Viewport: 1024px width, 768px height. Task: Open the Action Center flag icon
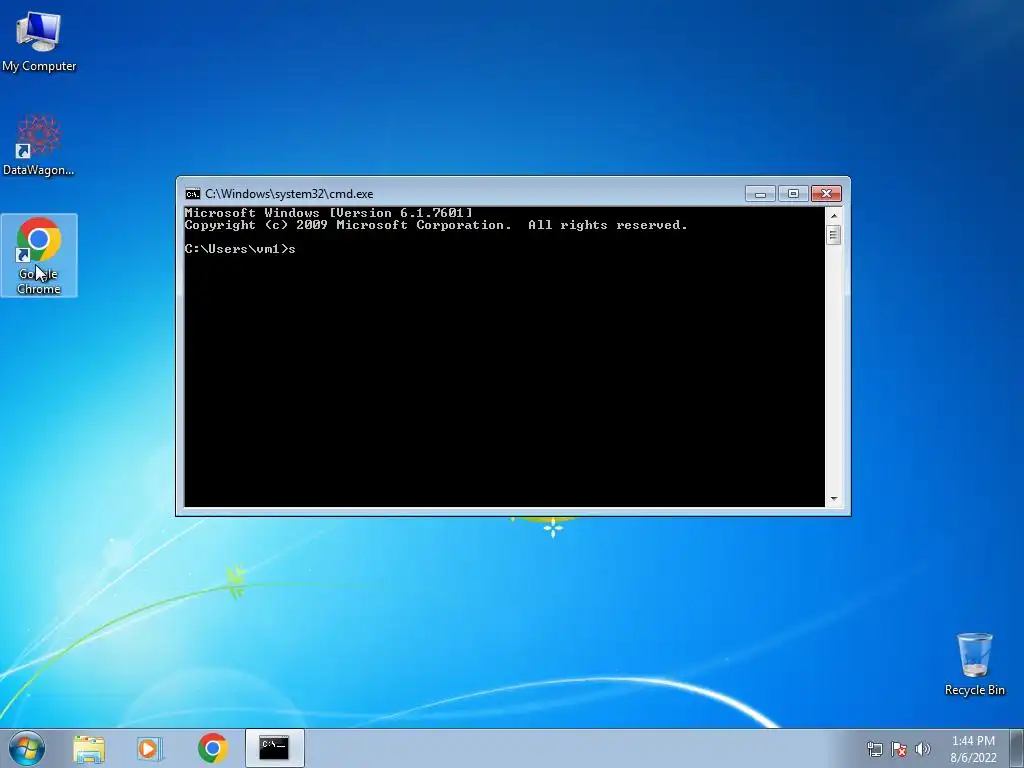(x=899, y=749)
